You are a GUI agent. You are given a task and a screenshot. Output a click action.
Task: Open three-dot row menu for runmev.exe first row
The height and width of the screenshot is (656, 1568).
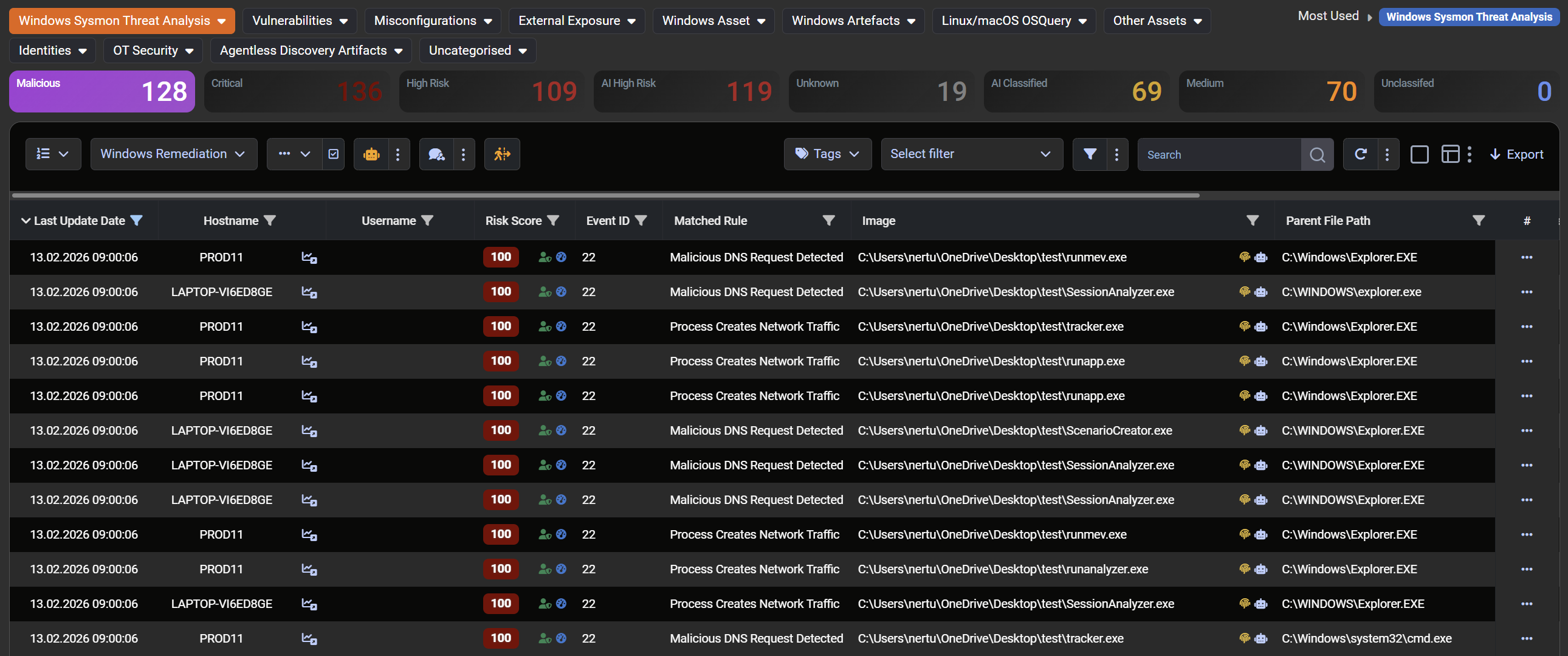[x=1526, y=257]
